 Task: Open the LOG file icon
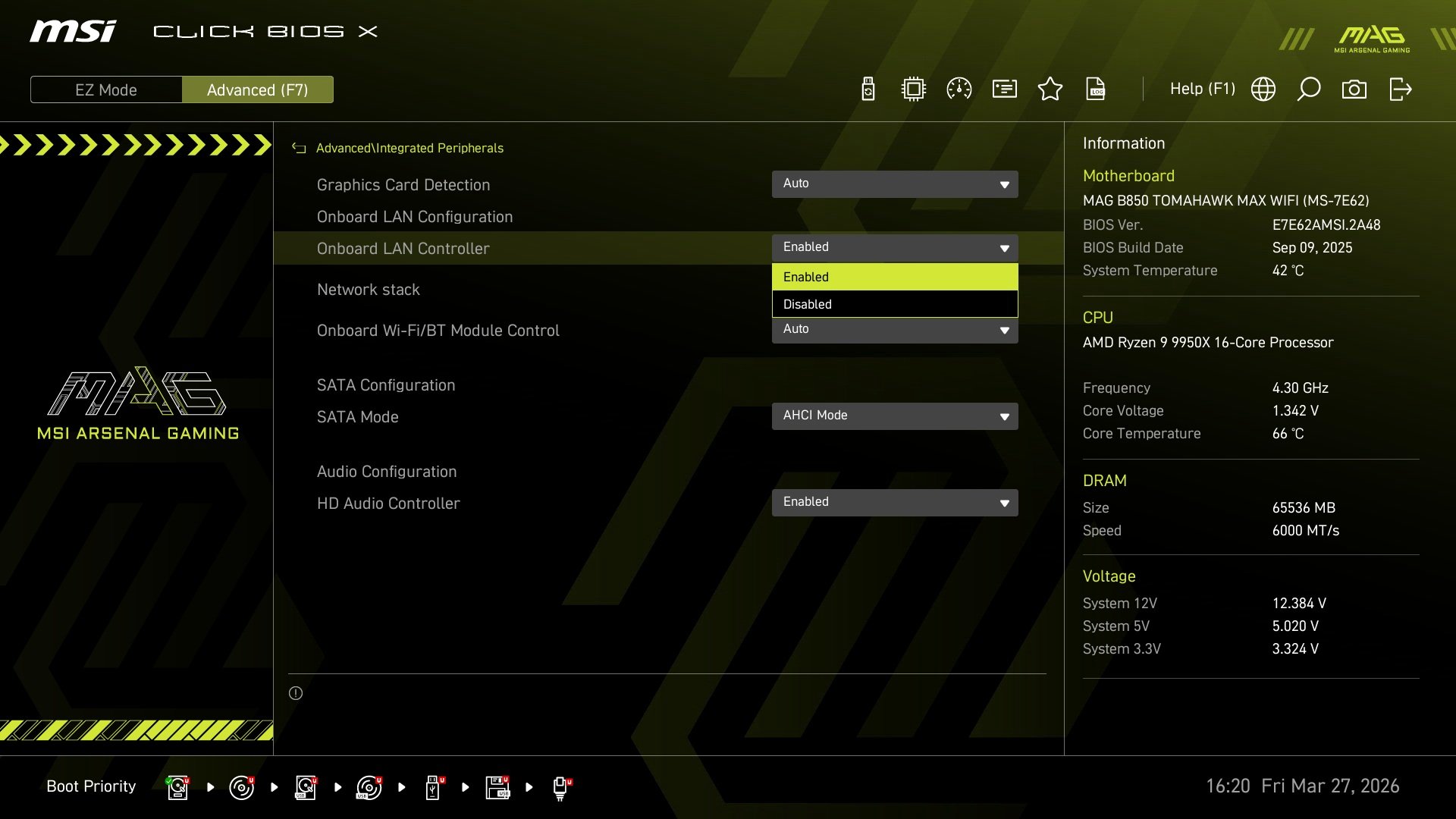tap(1096, 89)
